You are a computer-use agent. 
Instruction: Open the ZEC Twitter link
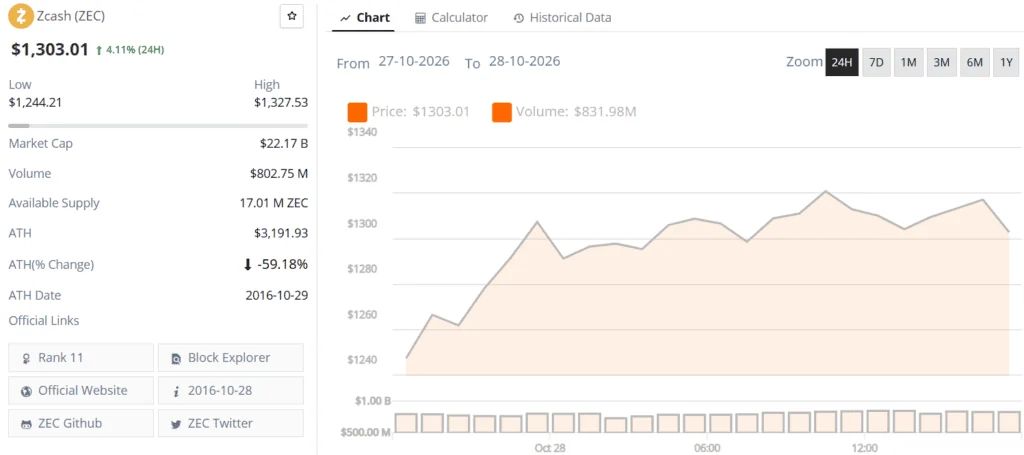pos(231,423)
